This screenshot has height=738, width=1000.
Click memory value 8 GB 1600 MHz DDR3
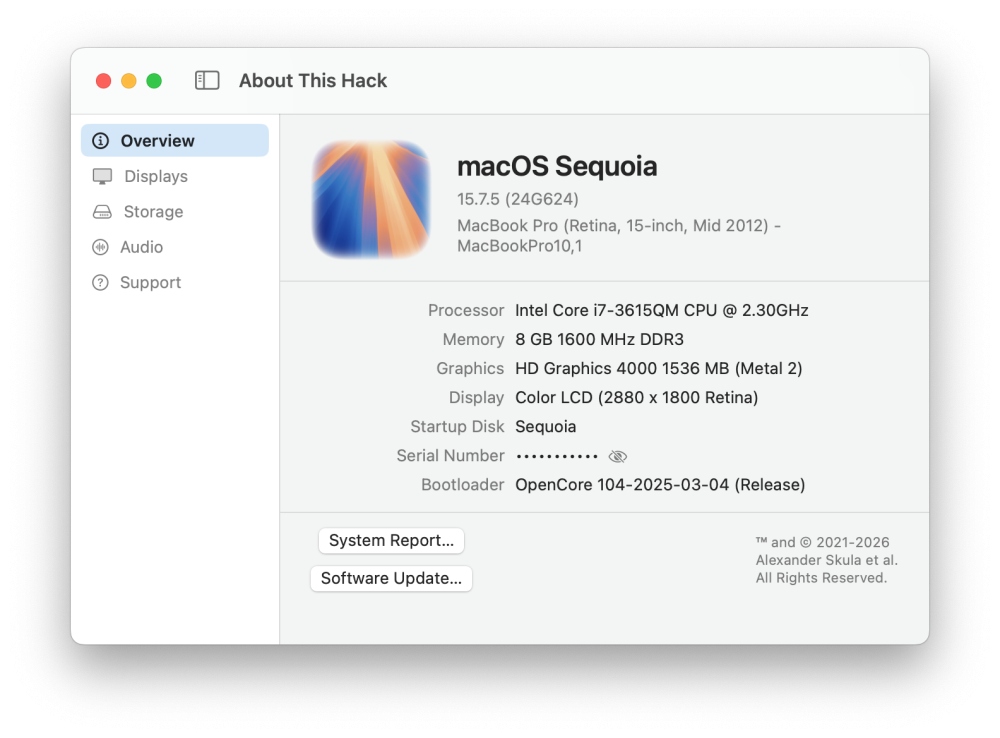[x=599, y=339]
